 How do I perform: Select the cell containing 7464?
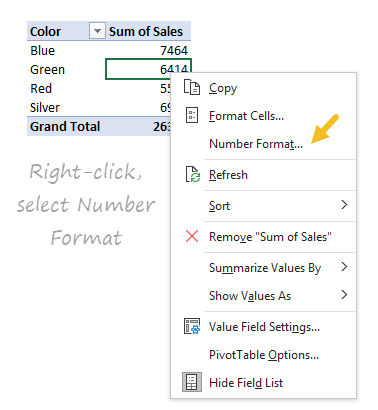coord(148,50)
